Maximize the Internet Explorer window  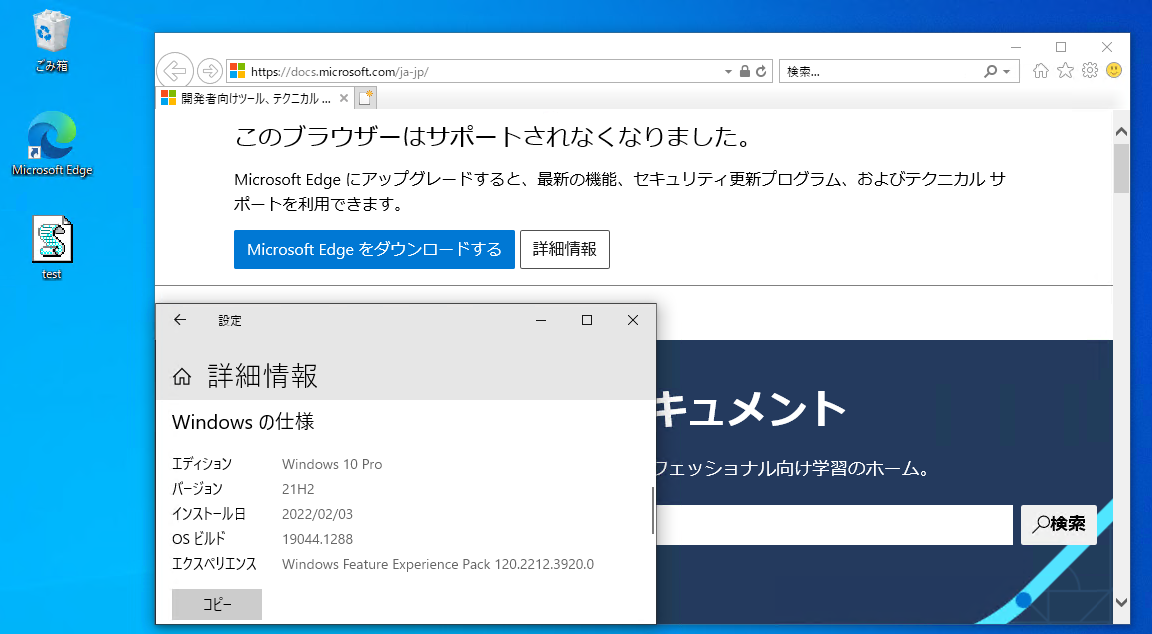1061,47
